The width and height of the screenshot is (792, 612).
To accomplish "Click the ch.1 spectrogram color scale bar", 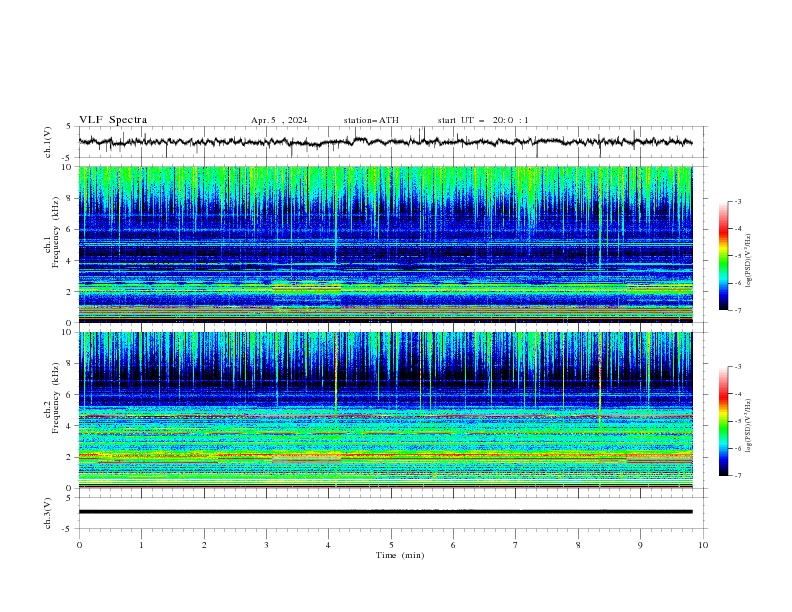I will click(723, 256).
